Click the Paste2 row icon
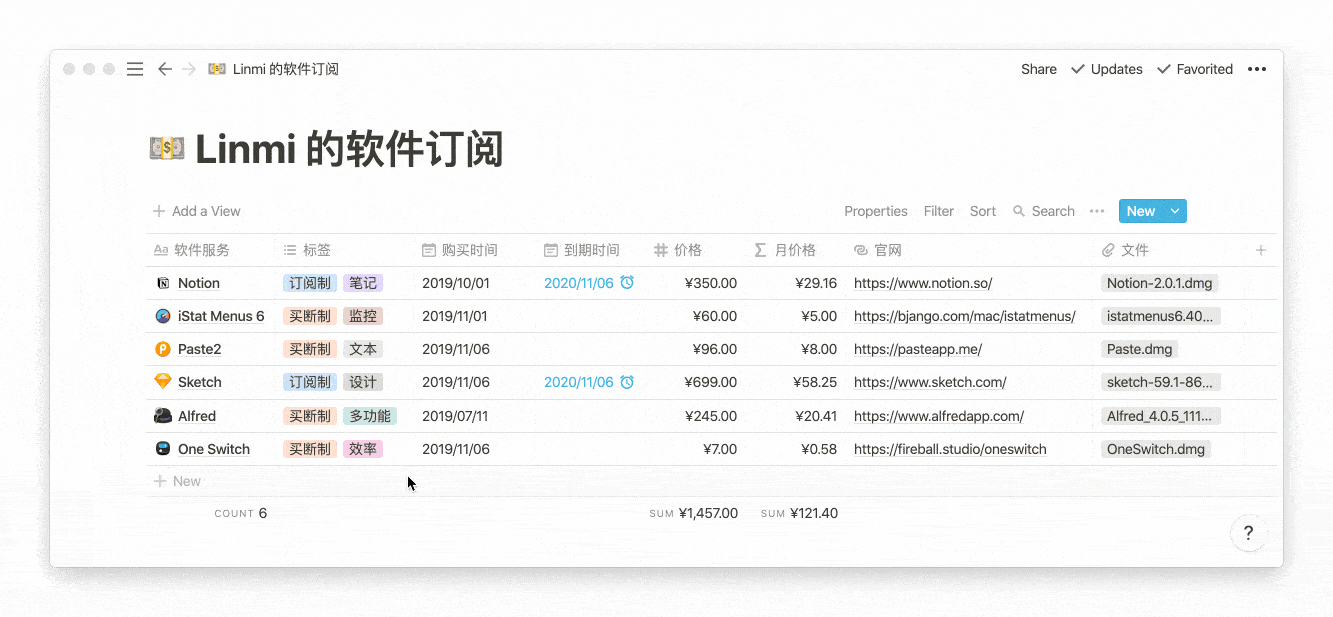The image size is (1333, 617). click(x=163, y=349)
